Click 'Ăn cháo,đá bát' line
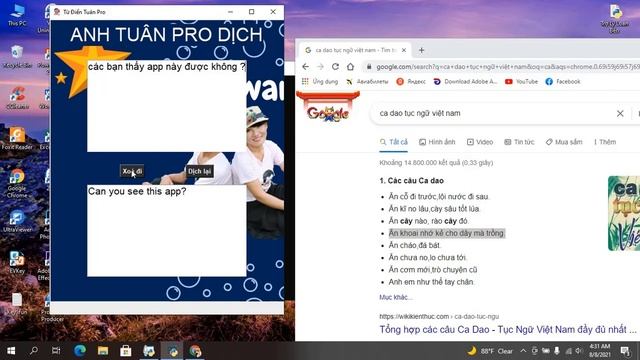640x360 pixels. [415, 245]
